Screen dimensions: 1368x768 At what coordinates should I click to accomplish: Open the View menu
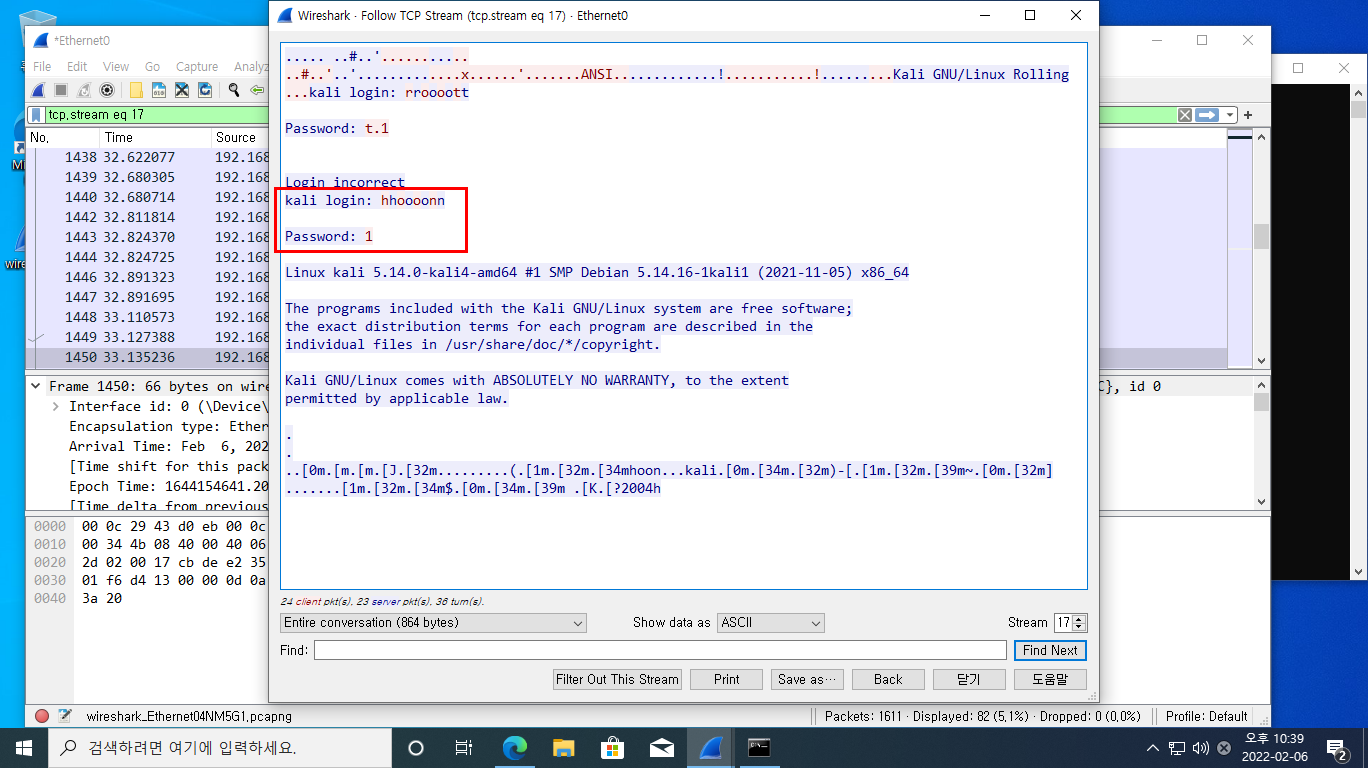[116, 66]
